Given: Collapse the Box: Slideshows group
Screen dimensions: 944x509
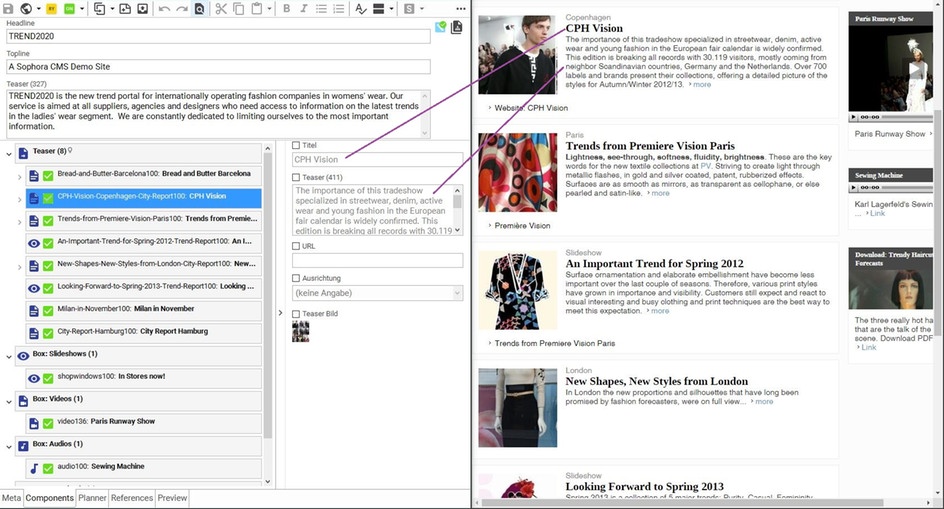Looking at the screenshot, I should click(8, 357).
